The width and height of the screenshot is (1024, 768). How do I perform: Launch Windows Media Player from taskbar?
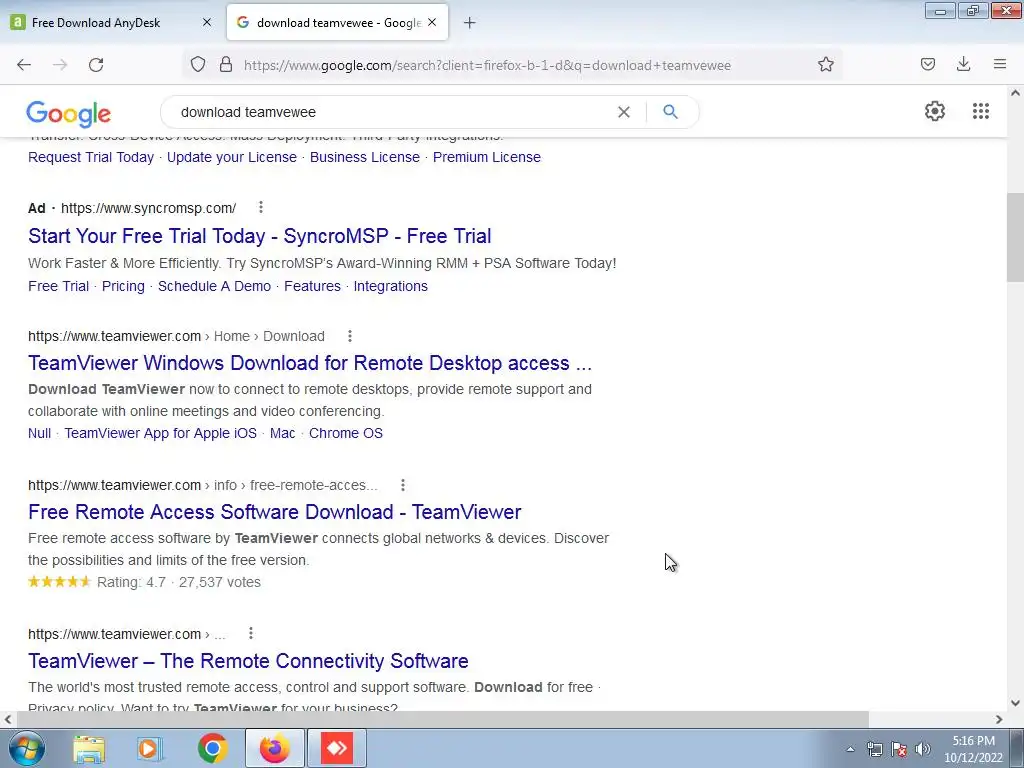pyautogui.click(x=150, y=748)
